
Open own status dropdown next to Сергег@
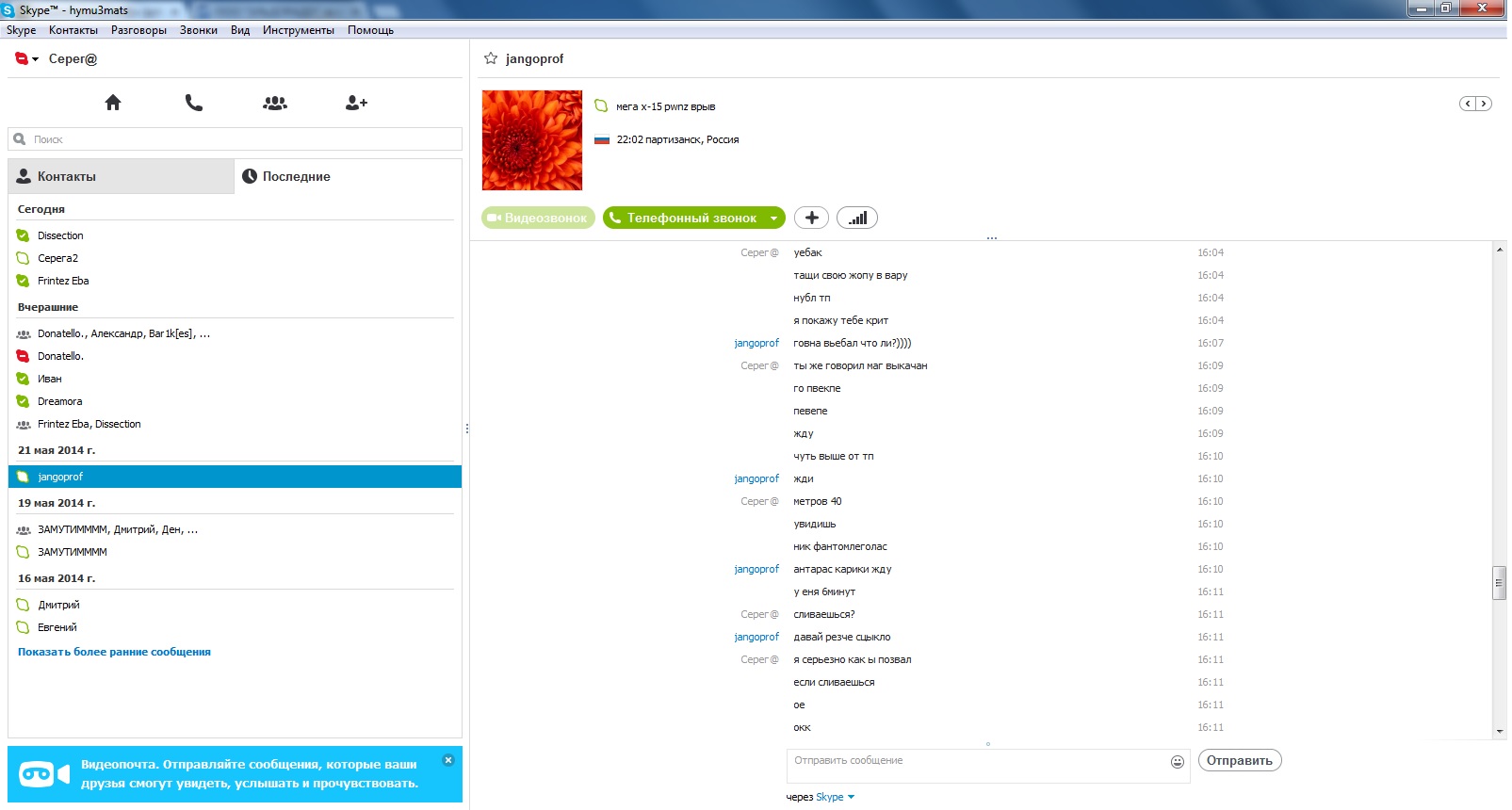tap(27, 58)
